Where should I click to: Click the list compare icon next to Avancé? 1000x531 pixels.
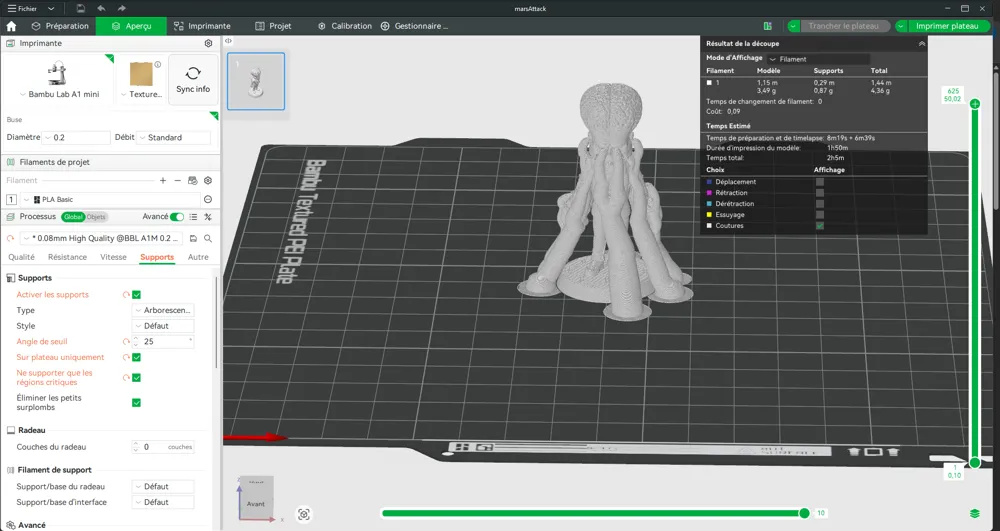[x=193, y=217]
